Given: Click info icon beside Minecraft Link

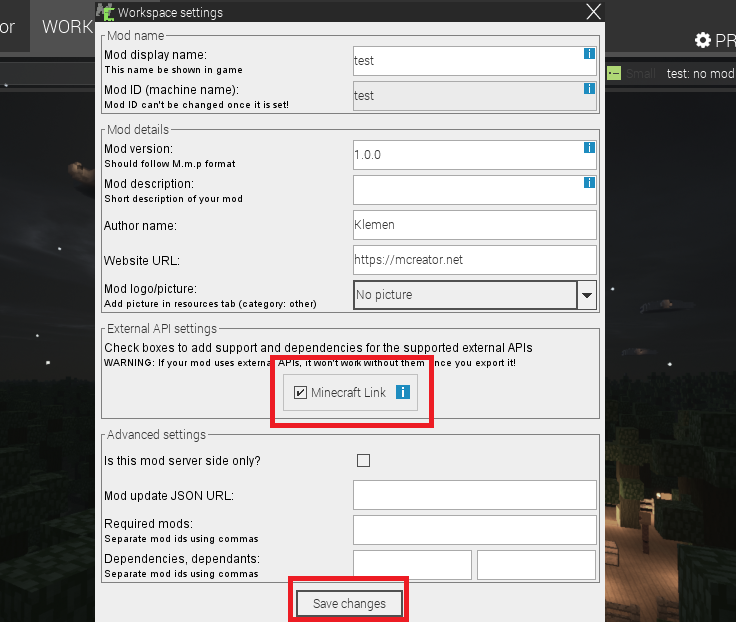Looking at the screenshot, I should pyautogui.click(x=403, y=392).
